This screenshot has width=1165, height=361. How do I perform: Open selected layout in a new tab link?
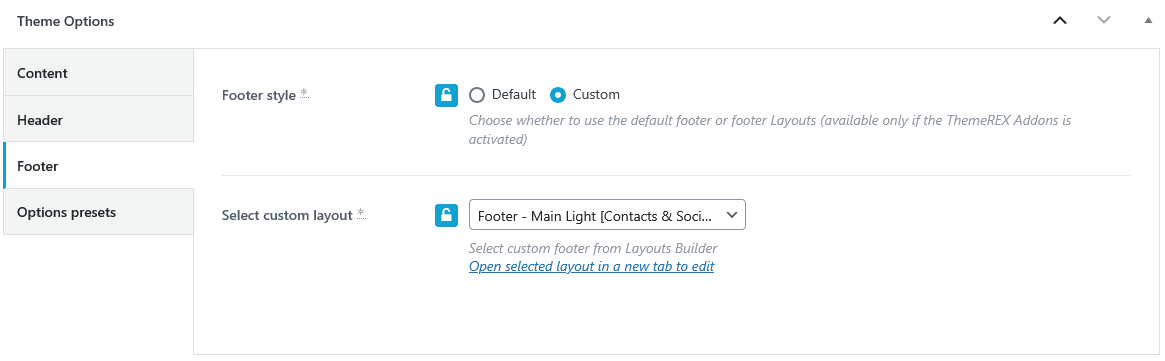click(591, 267)
